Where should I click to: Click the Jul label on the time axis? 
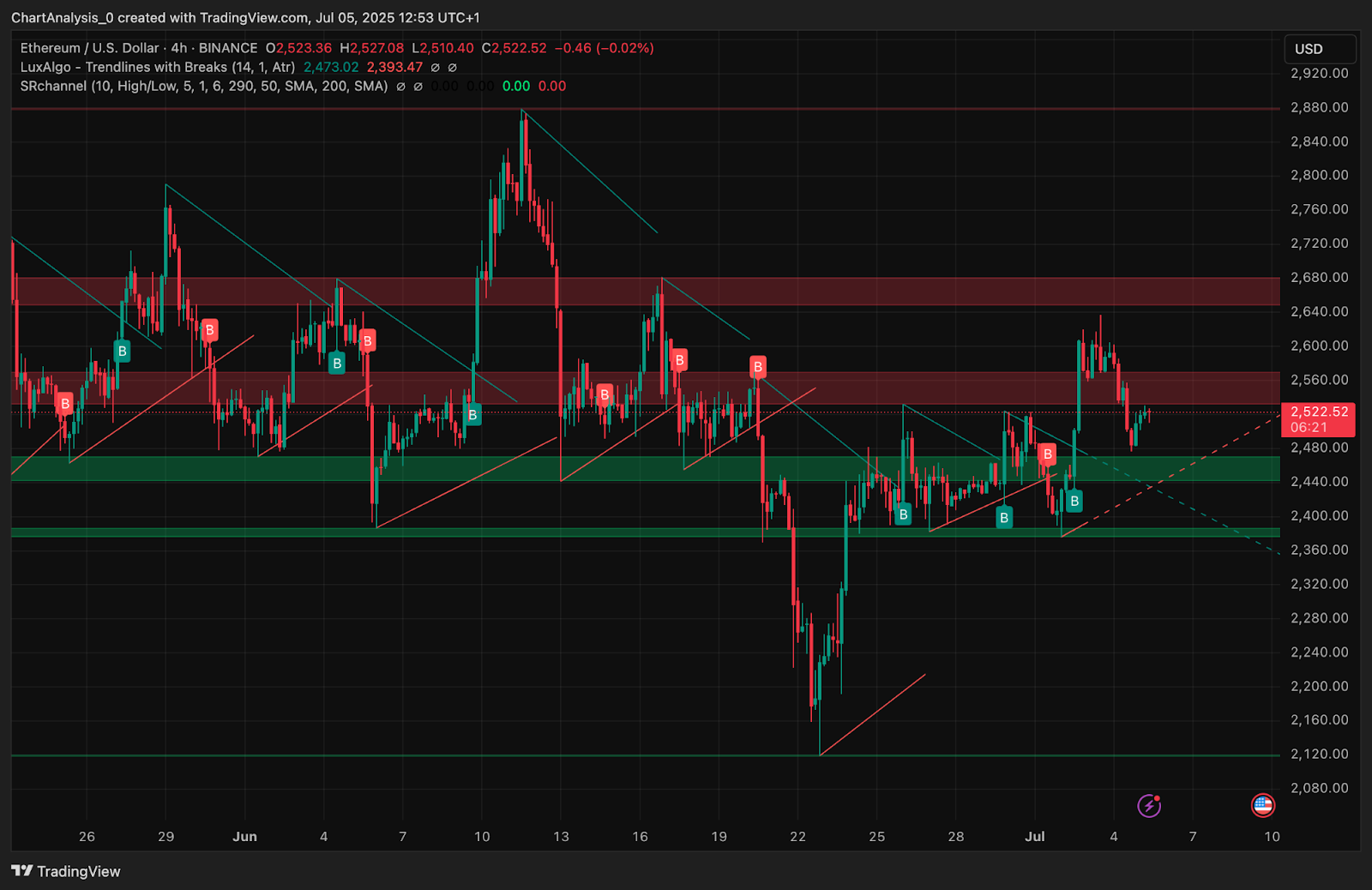pyautogui.click(x=1035, y=837)
